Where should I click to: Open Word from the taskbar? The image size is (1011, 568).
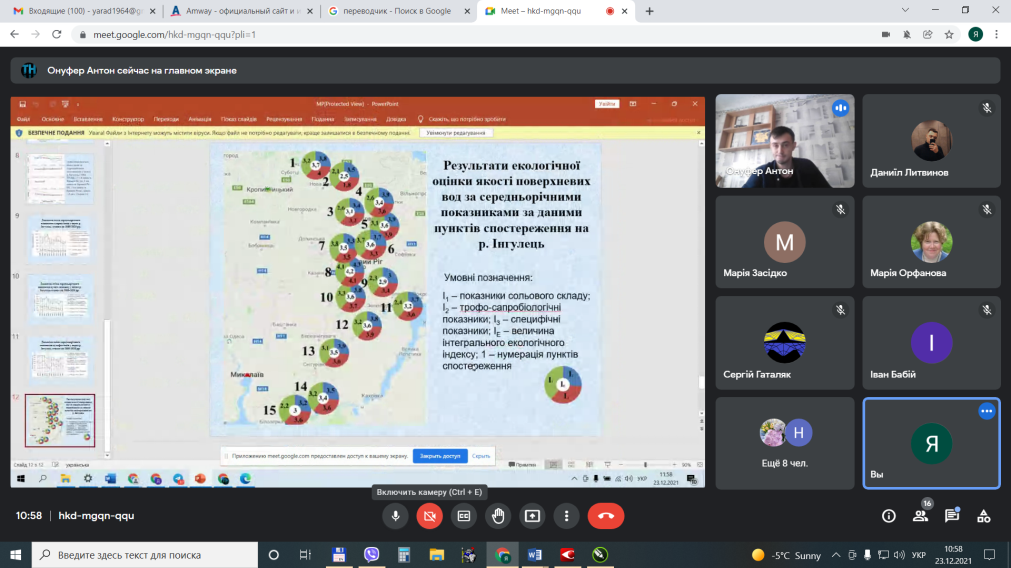point(535,554)
